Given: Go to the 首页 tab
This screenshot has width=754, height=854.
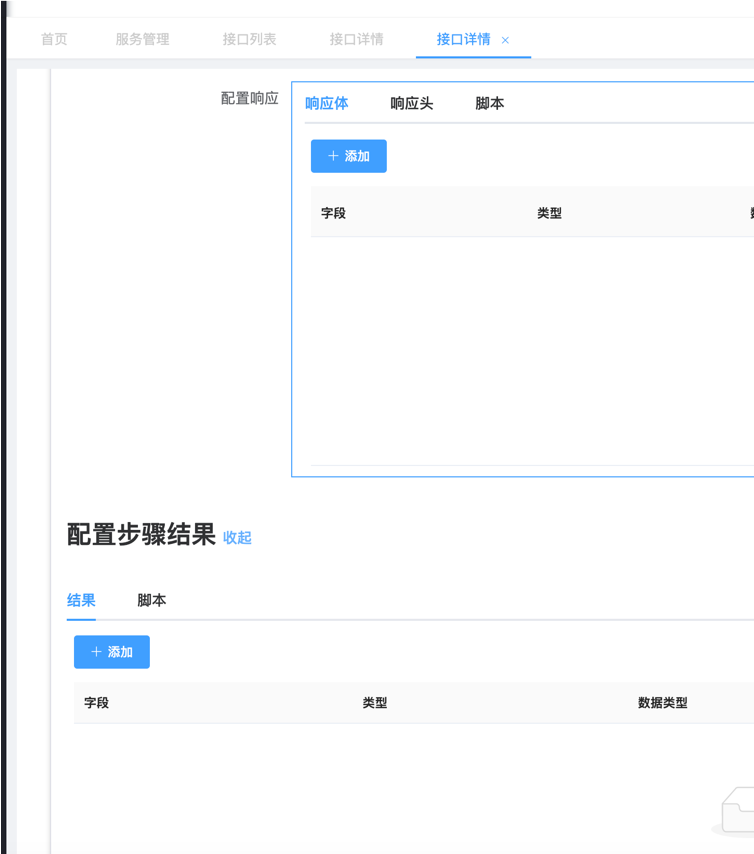Looking at the screenshot, I should click(54, 39).
